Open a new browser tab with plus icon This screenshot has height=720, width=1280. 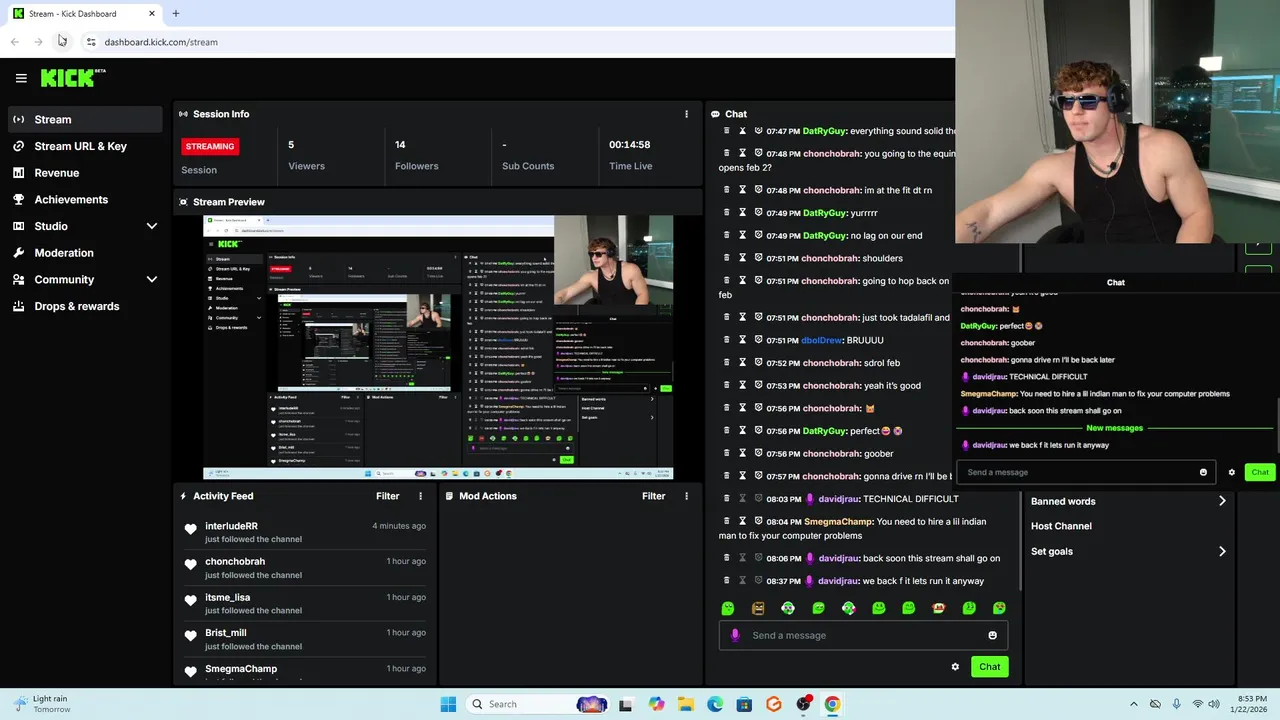tap(175, 14)
